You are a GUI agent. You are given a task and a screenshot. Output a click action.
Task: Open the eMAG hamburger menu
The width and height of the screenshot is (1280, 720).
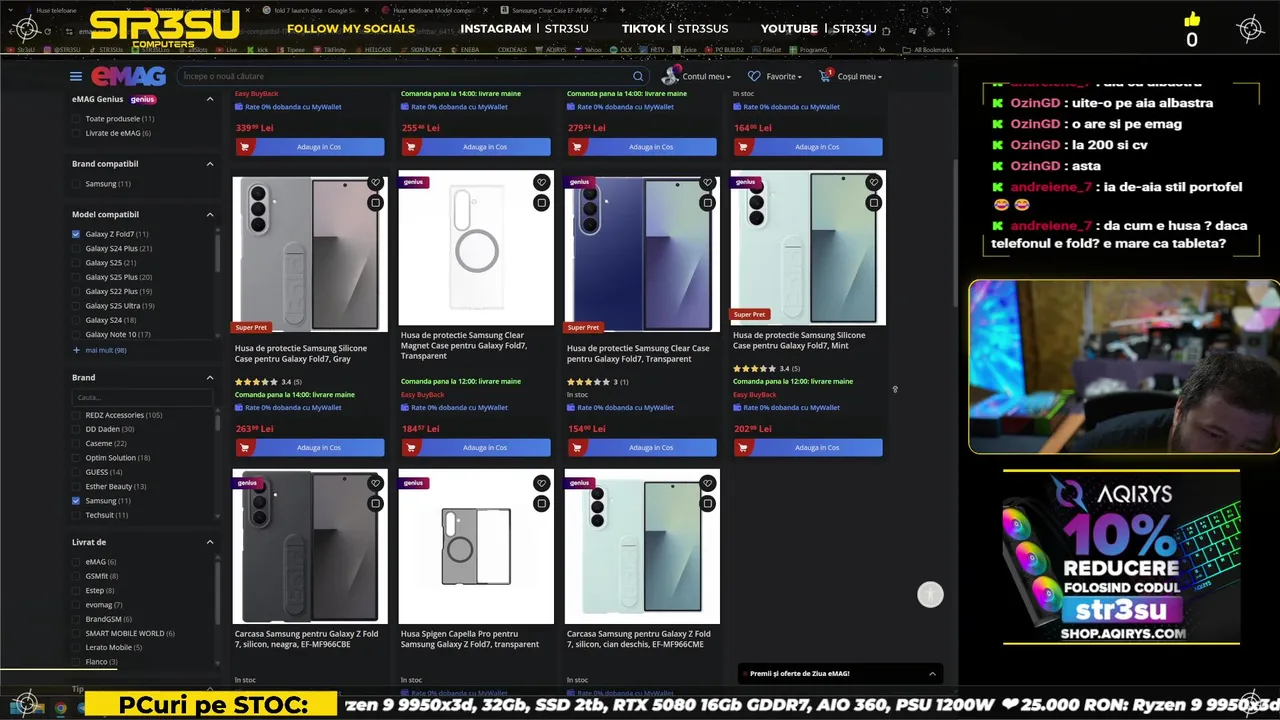pyautogui.click(x=76, y=76)
